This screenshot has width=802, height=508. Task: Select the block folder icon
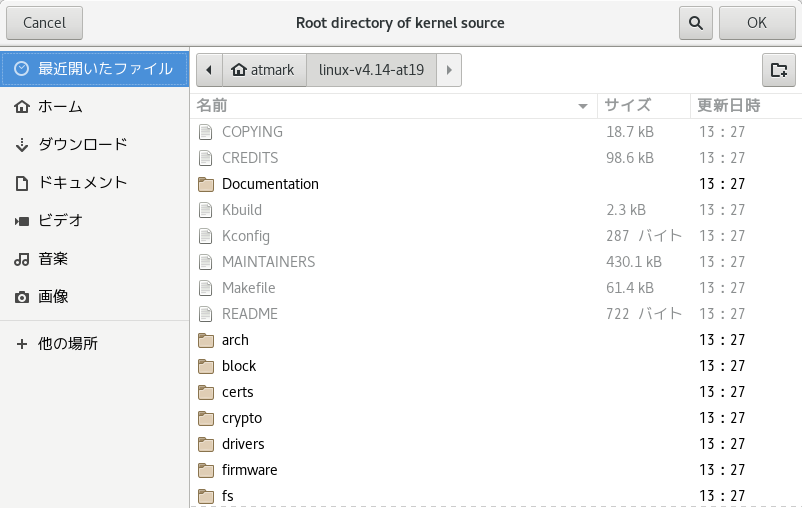pyautogui.click(x=206, y=366)
